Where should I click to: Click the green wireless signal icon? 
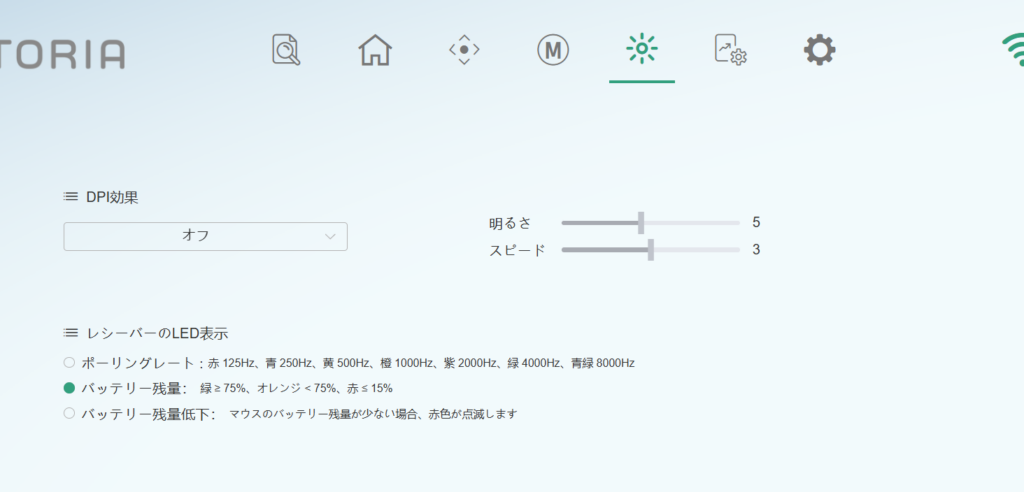tap(1011, 50)
